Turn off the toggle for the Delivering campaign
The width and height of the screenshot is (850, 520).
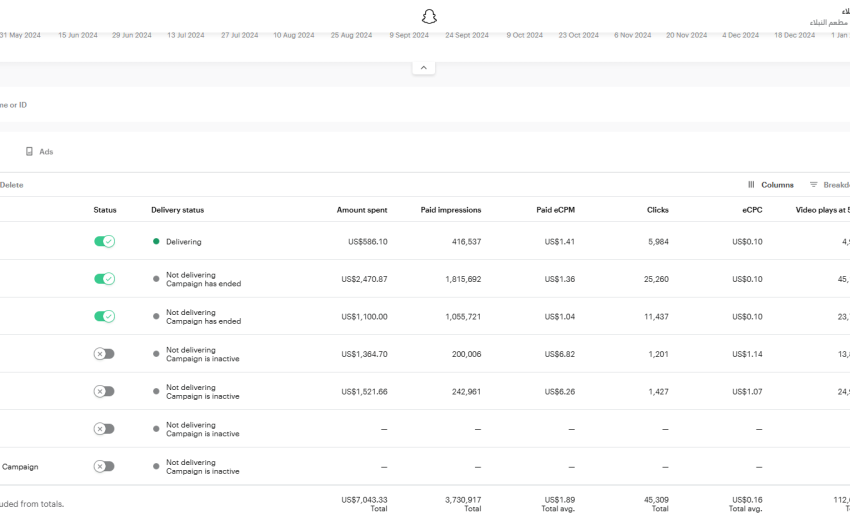pyautogui.click(x=104, y=242)
